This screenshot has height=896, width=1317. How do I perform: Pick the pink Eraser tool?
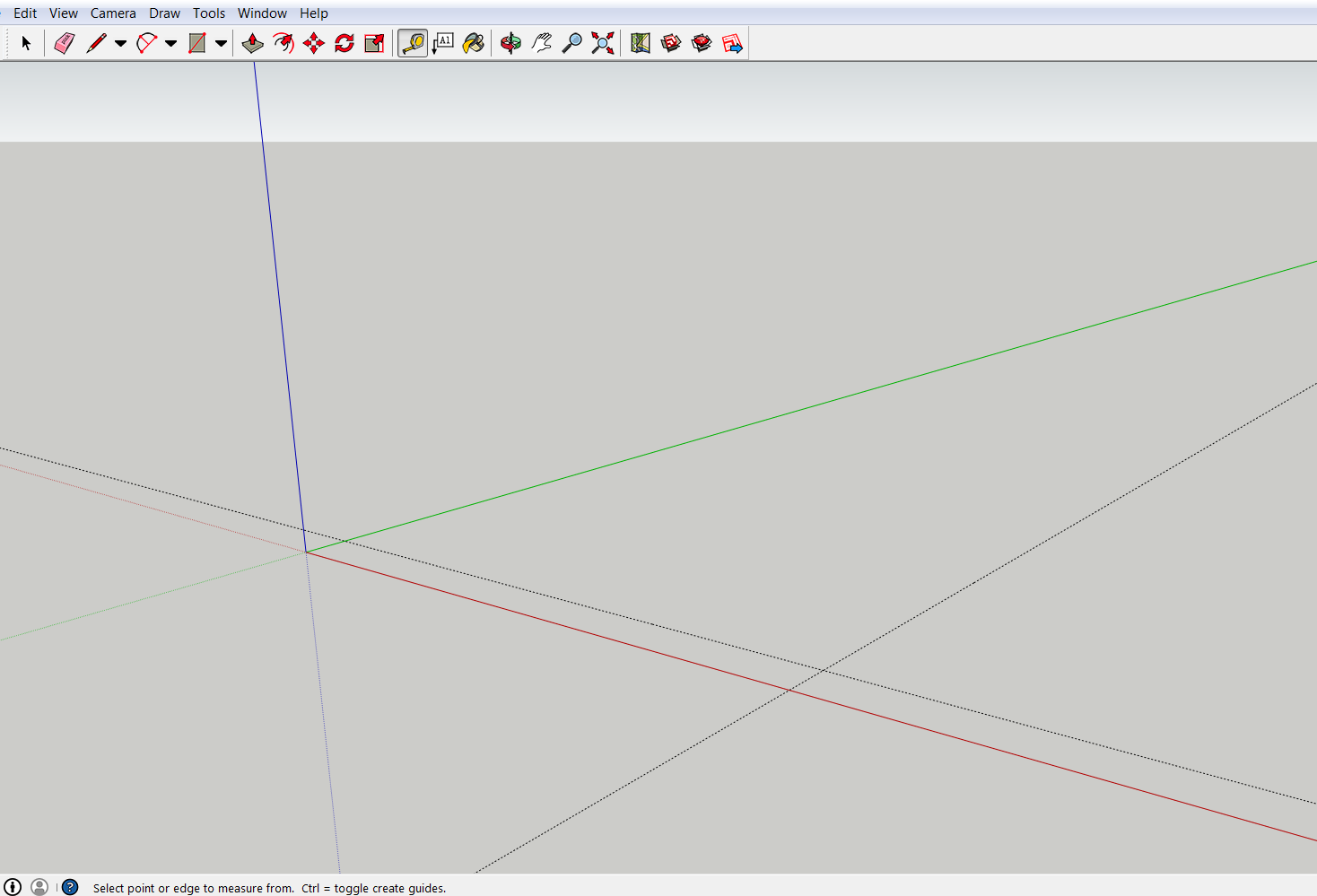click(64, 43)
